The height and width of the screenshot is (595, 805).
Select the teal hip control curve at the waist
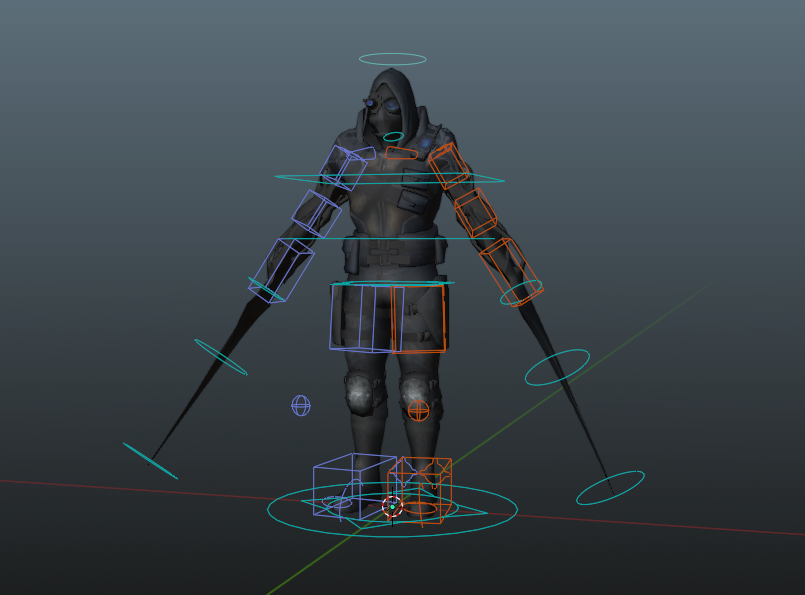tap(393, 283)
